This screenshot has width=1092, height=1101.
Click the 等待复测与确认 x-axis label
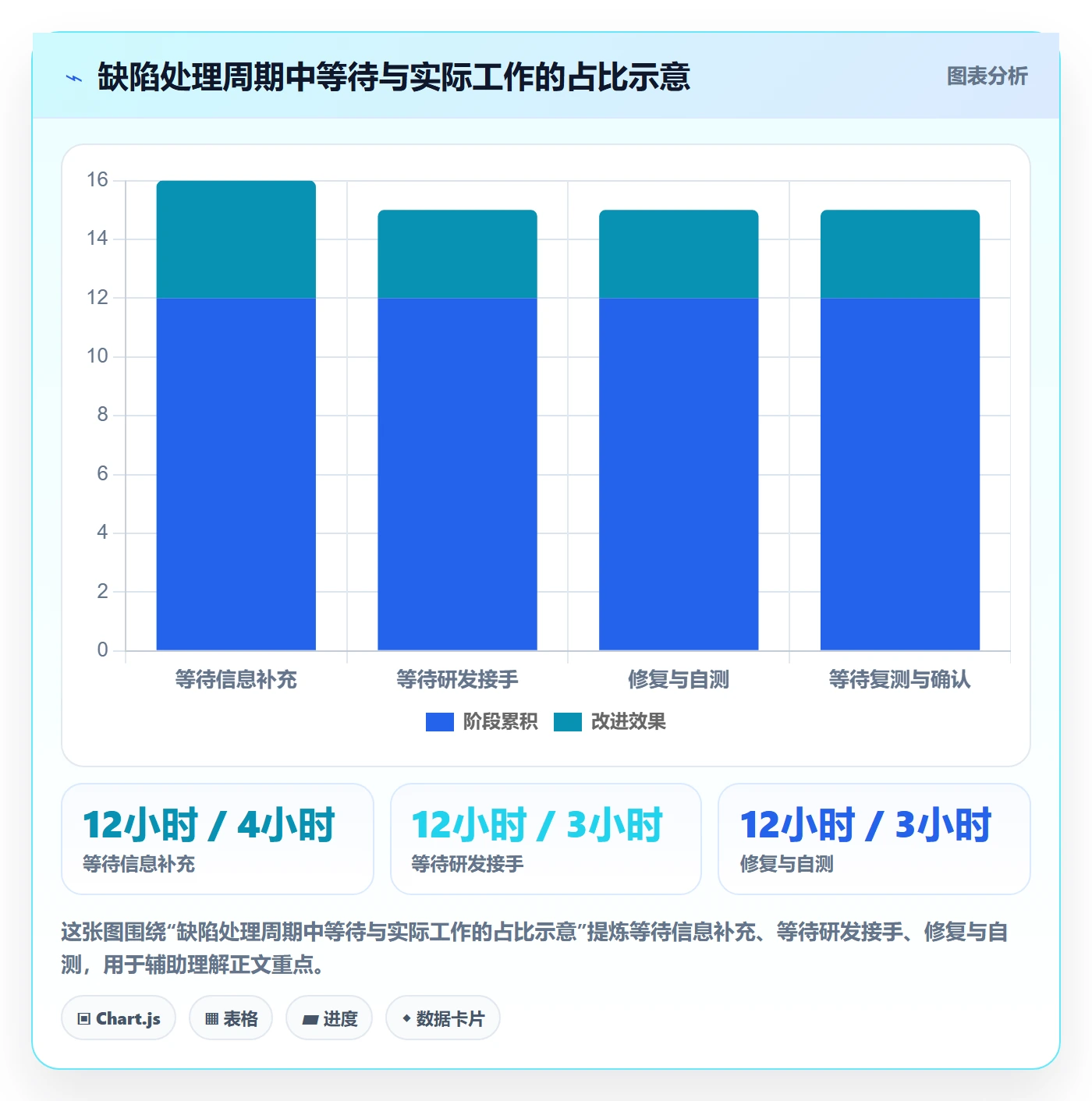click(x=900, y=680)
